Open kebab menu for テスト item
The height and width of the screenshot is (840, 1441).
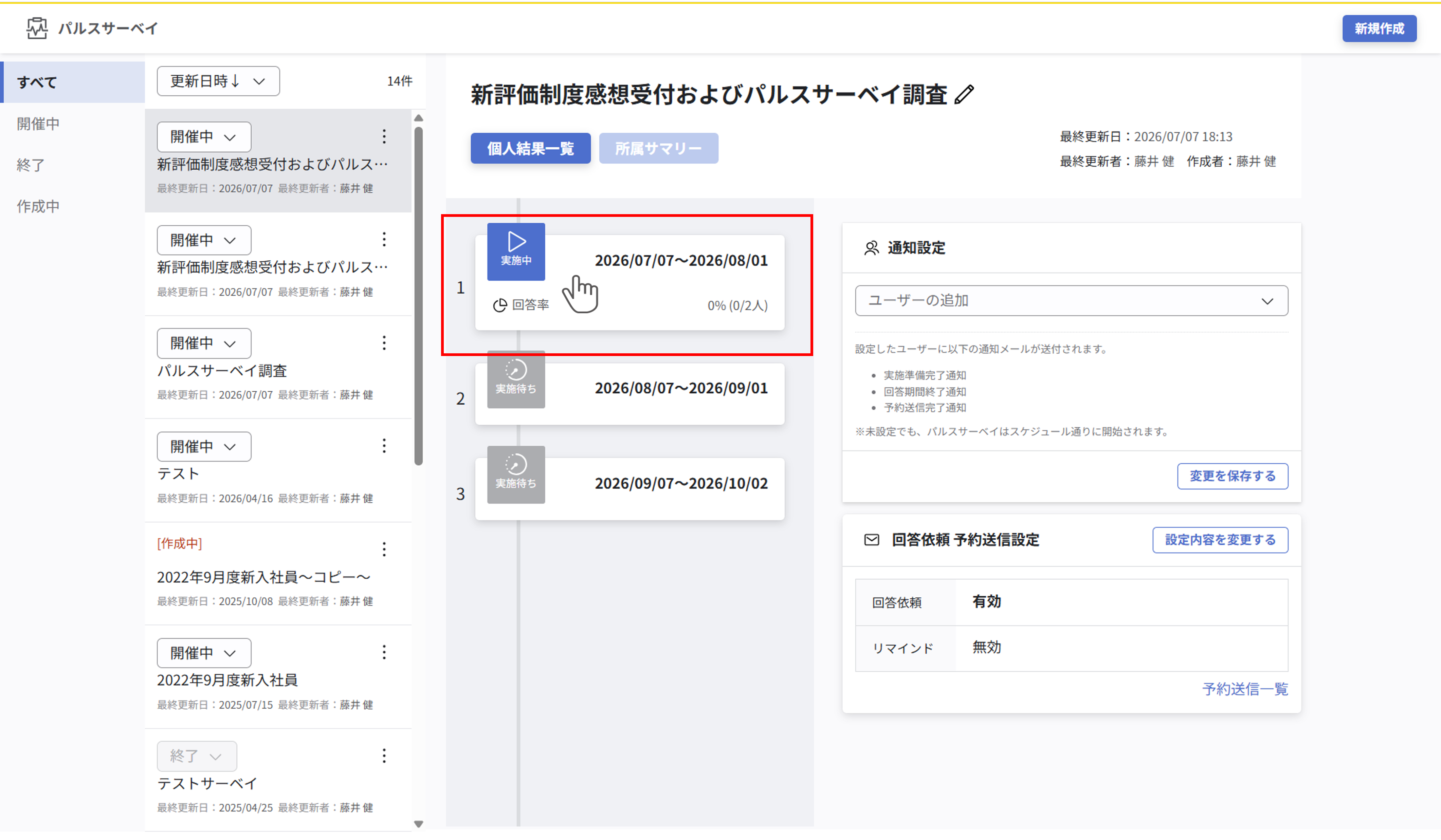(x=384, y=446)
